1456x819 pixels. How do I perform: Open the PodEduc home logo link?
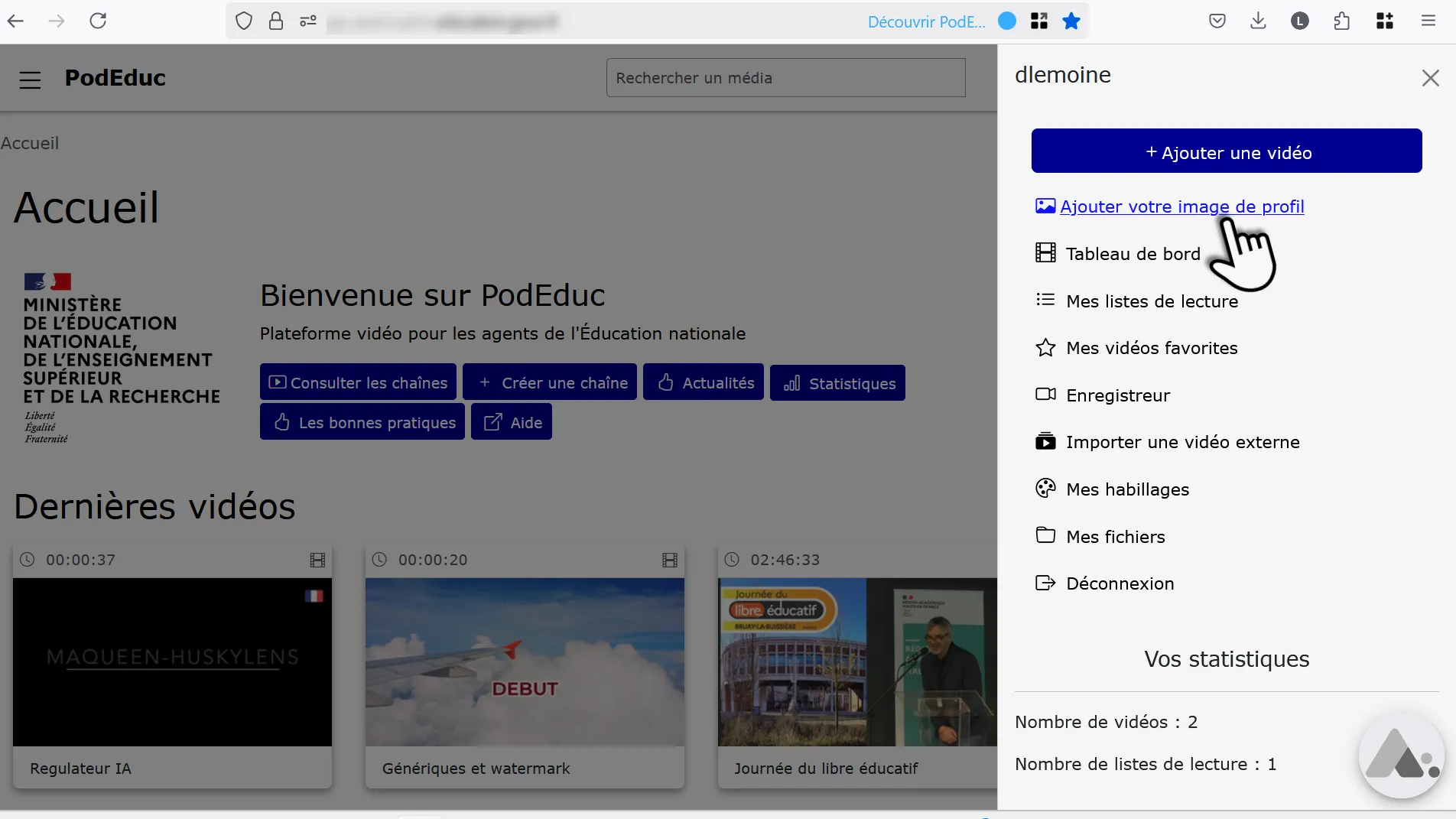[115, 78]
